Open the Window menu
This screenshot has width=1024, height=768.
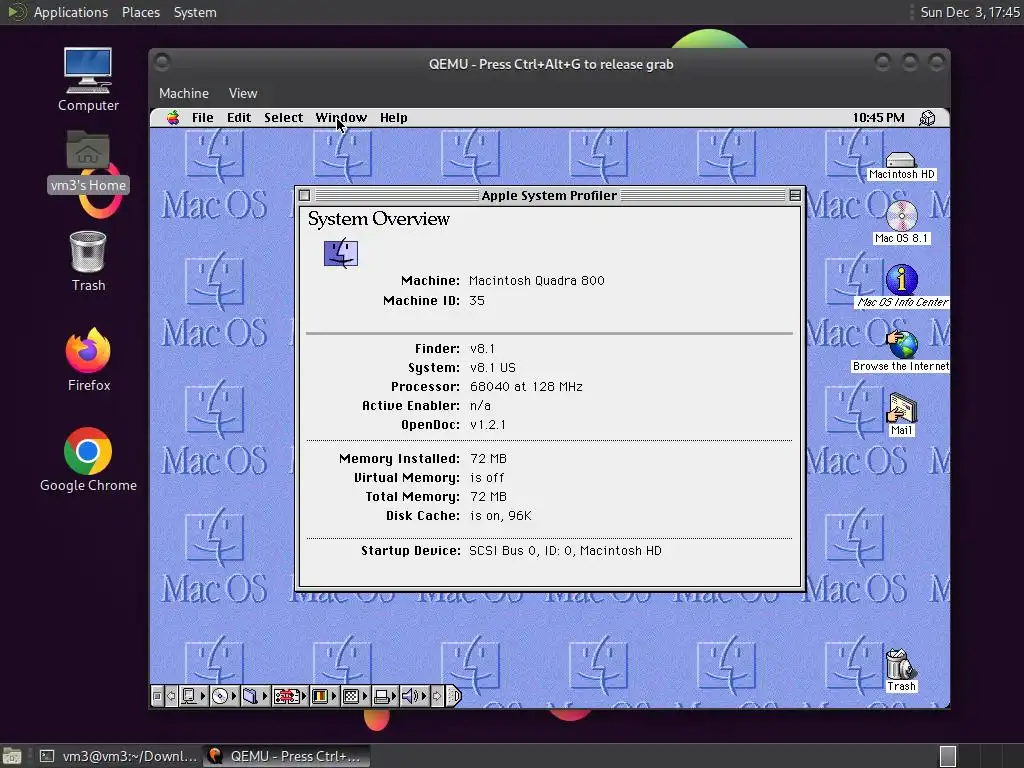341,118
